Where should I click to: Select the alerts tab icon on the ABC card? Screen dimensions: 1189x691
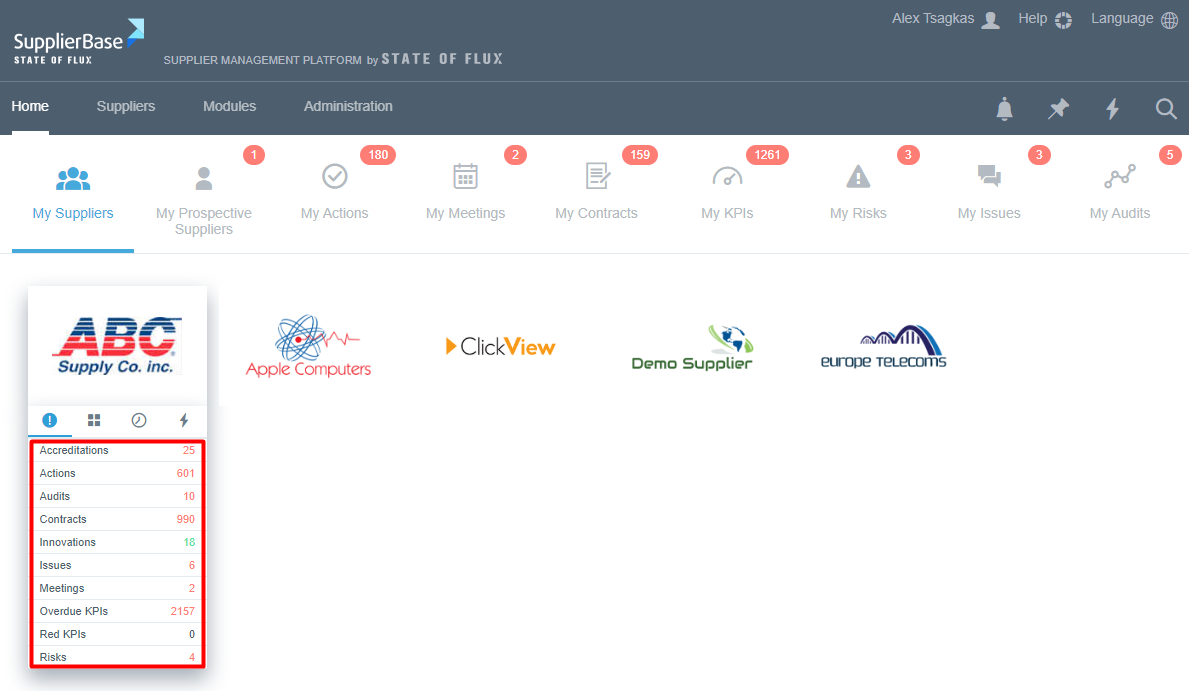point(50,420)
